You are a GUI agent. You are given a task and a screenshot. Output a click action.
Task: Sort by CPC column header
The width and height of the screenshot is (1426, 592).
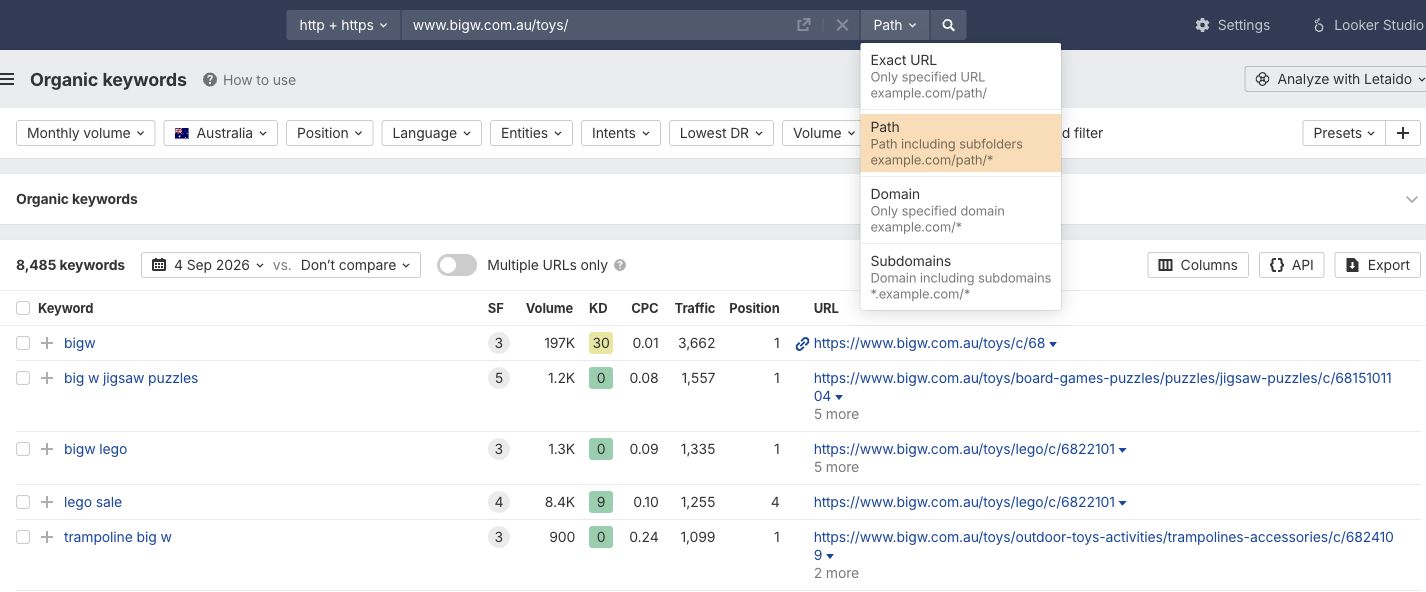(645, 308)
